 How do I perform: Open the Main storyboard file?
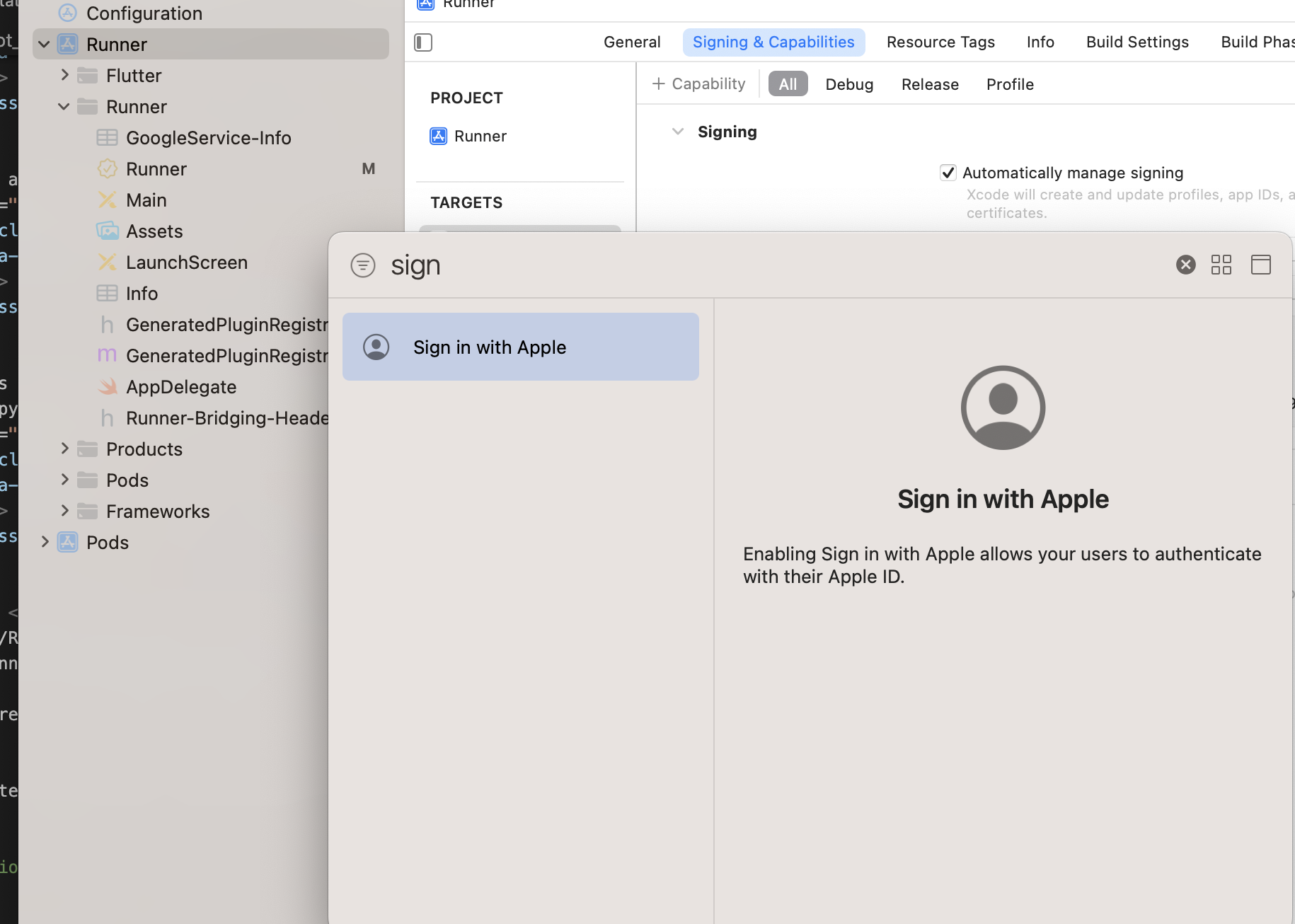pos(146,200)
